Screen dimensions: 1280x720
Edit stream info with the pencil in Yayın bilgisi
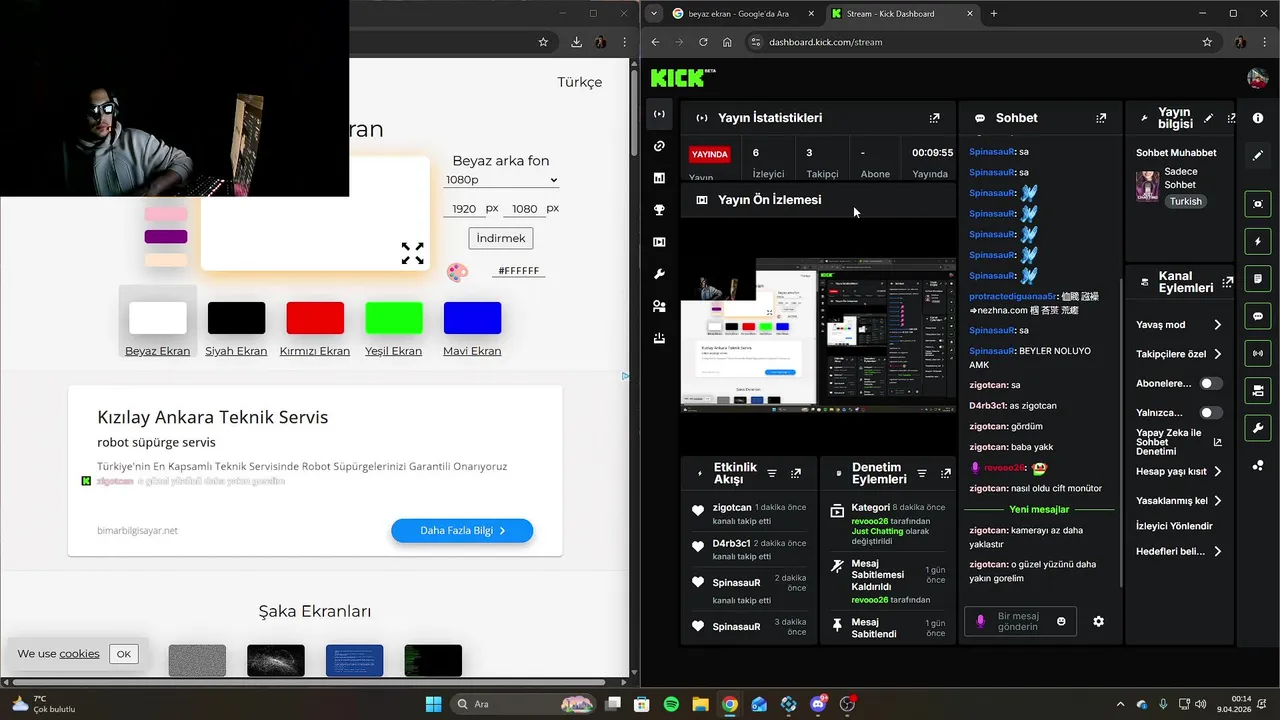1208,118
